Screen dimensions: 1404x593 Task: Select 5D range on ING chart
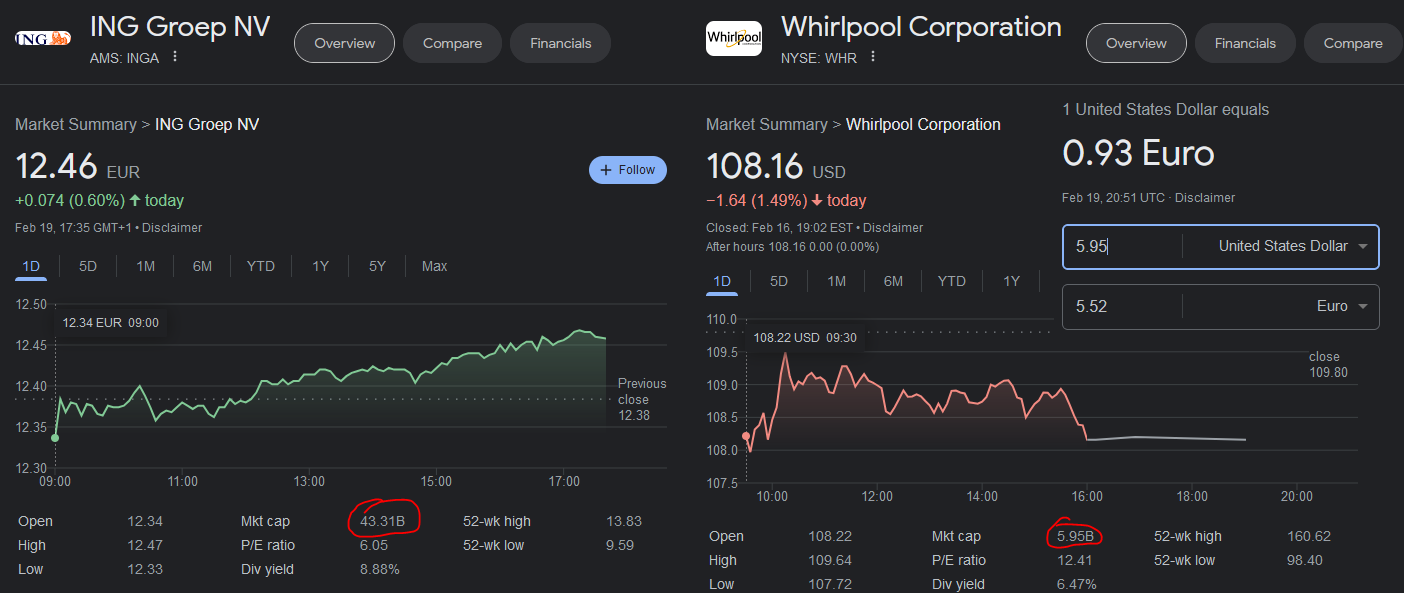coord(88,266)
